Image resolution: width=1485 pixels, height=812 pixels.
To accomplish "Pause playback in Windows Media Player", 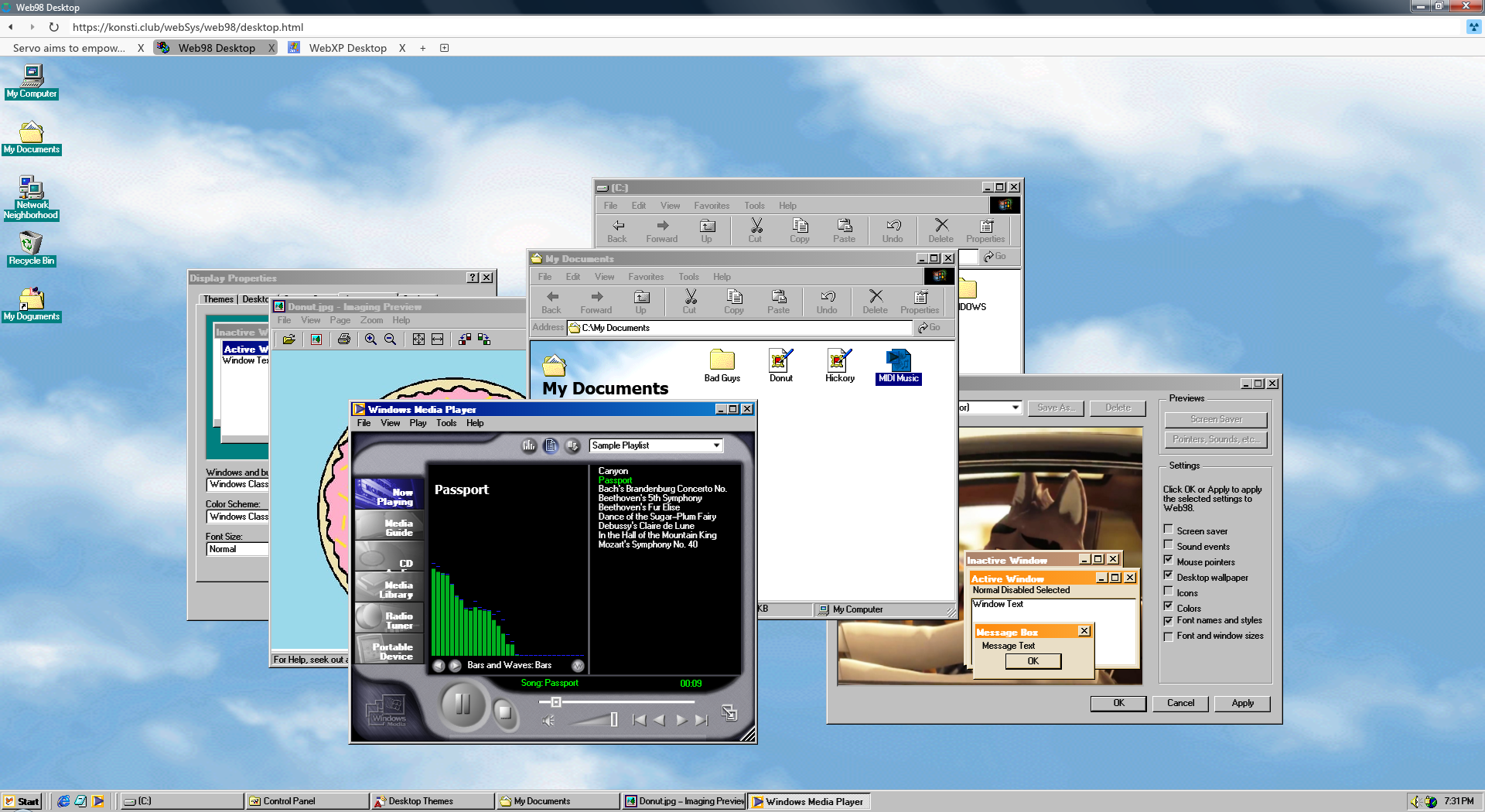I will pos(463,704).
